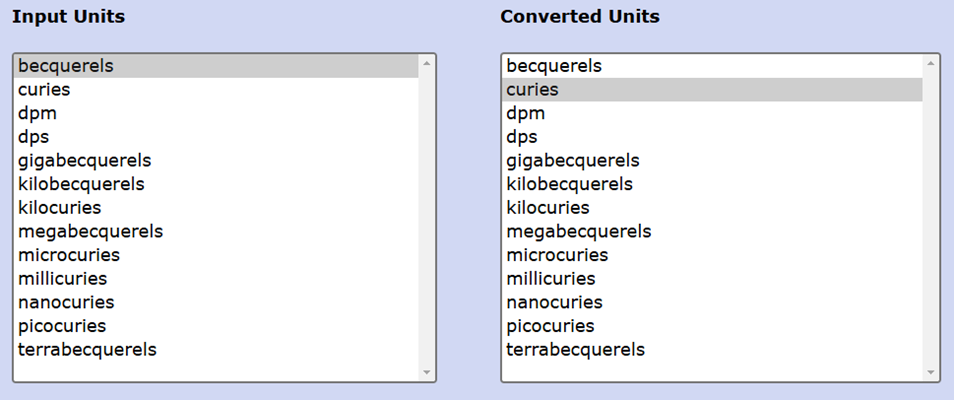Select becquerels in Converted Units list
This screenshot has height=400, width=954.
point(554,66)
